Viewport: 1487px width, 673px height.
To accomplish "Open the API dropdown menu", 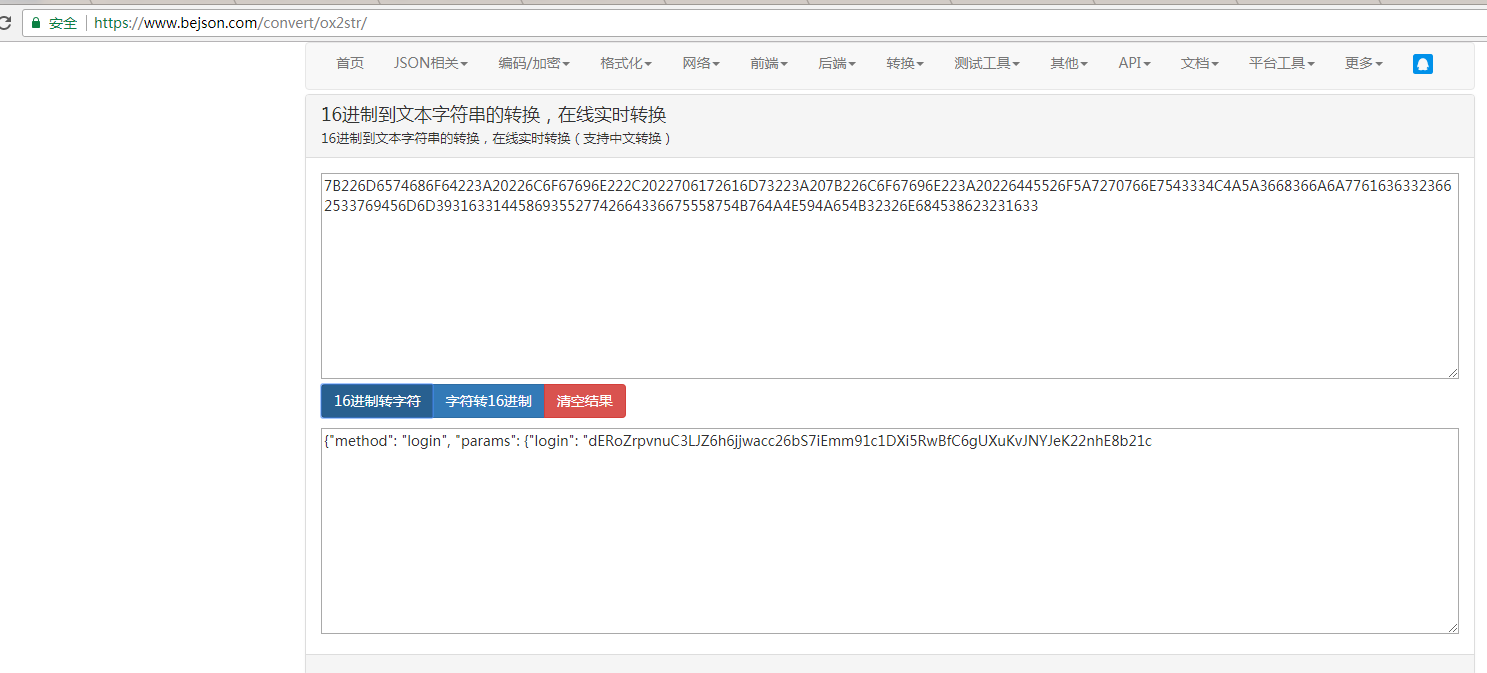I will [1134, 64].
